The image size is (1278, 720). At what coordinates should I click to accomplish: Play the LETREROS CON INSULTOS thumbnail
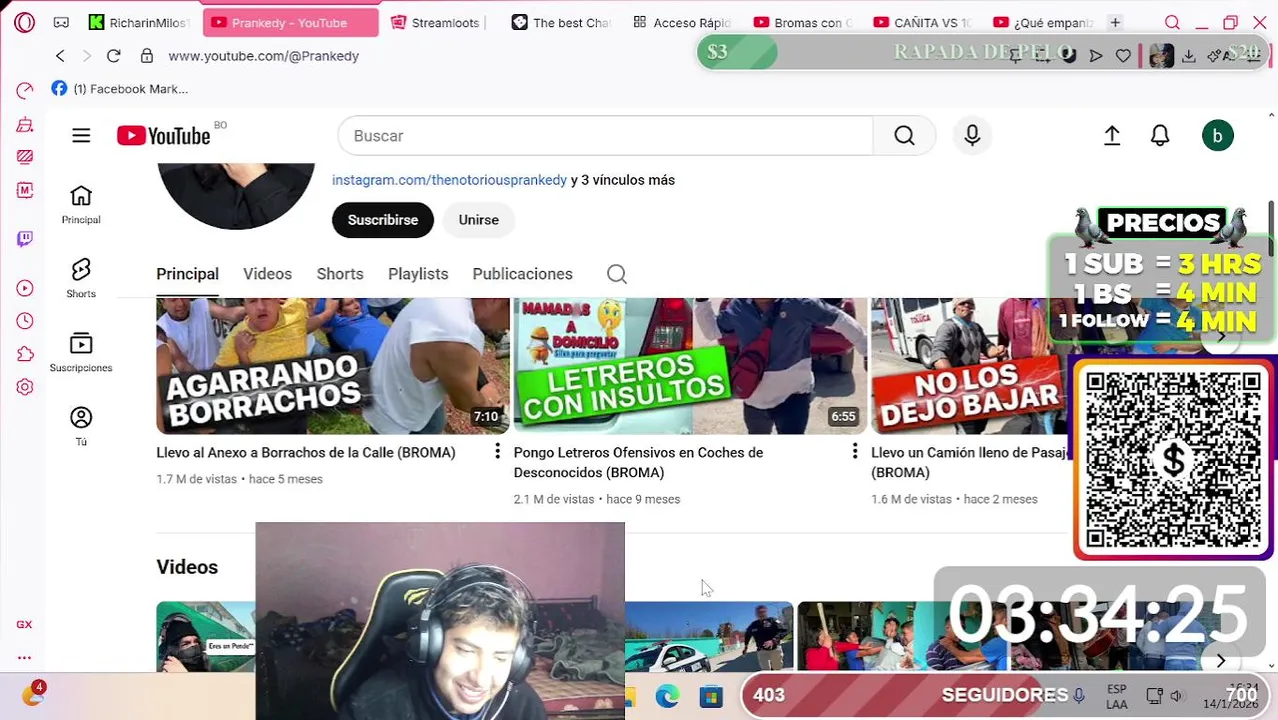coord(690,366)
